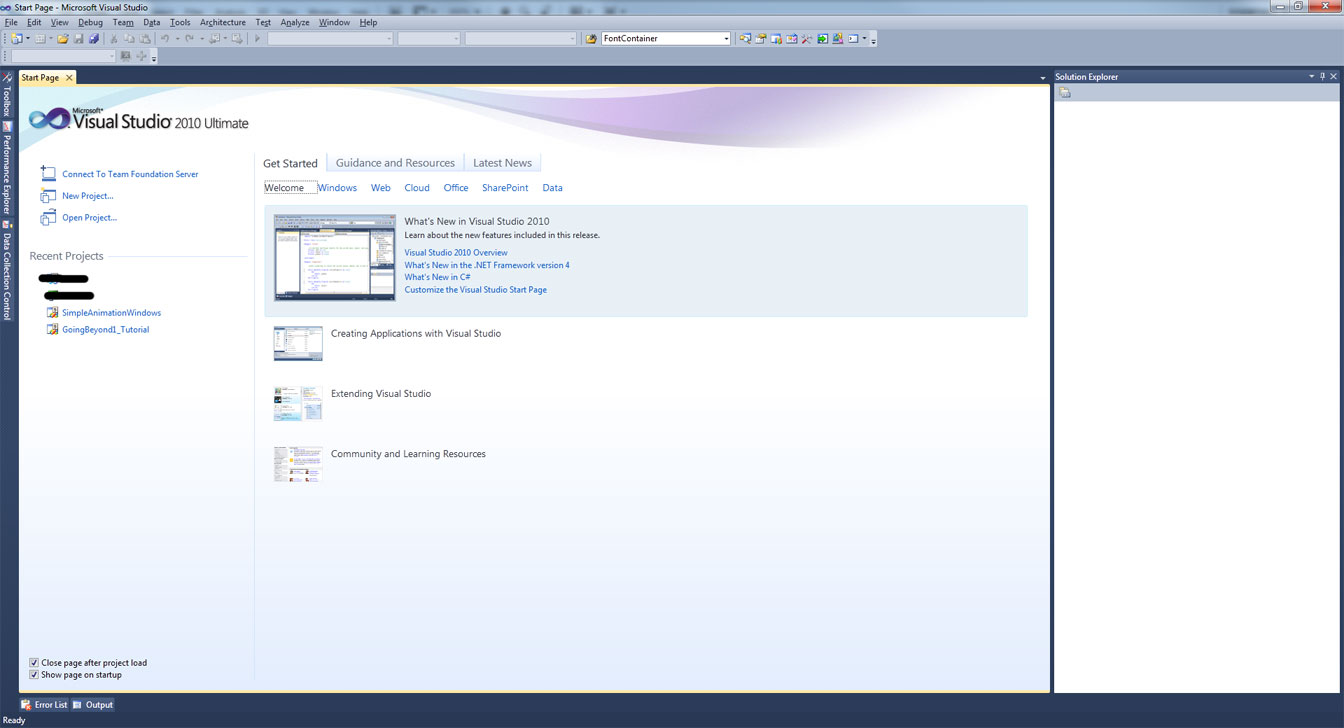Screen dimensions: 1344x728
Task: Click Community and Learning Resources item
Action: pyautogui.click(x=408, y=454)
